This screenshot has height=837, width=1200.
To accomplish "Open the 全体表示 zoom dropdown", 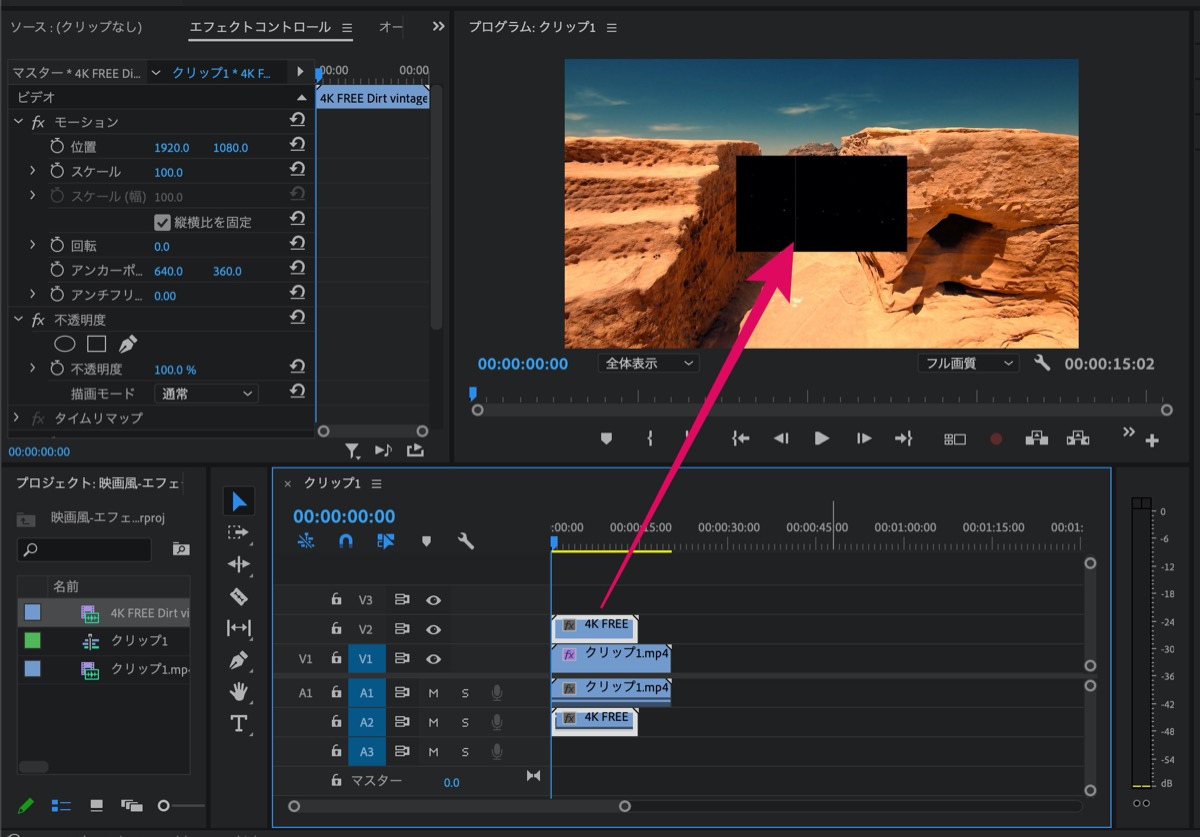I will point(649,363).
